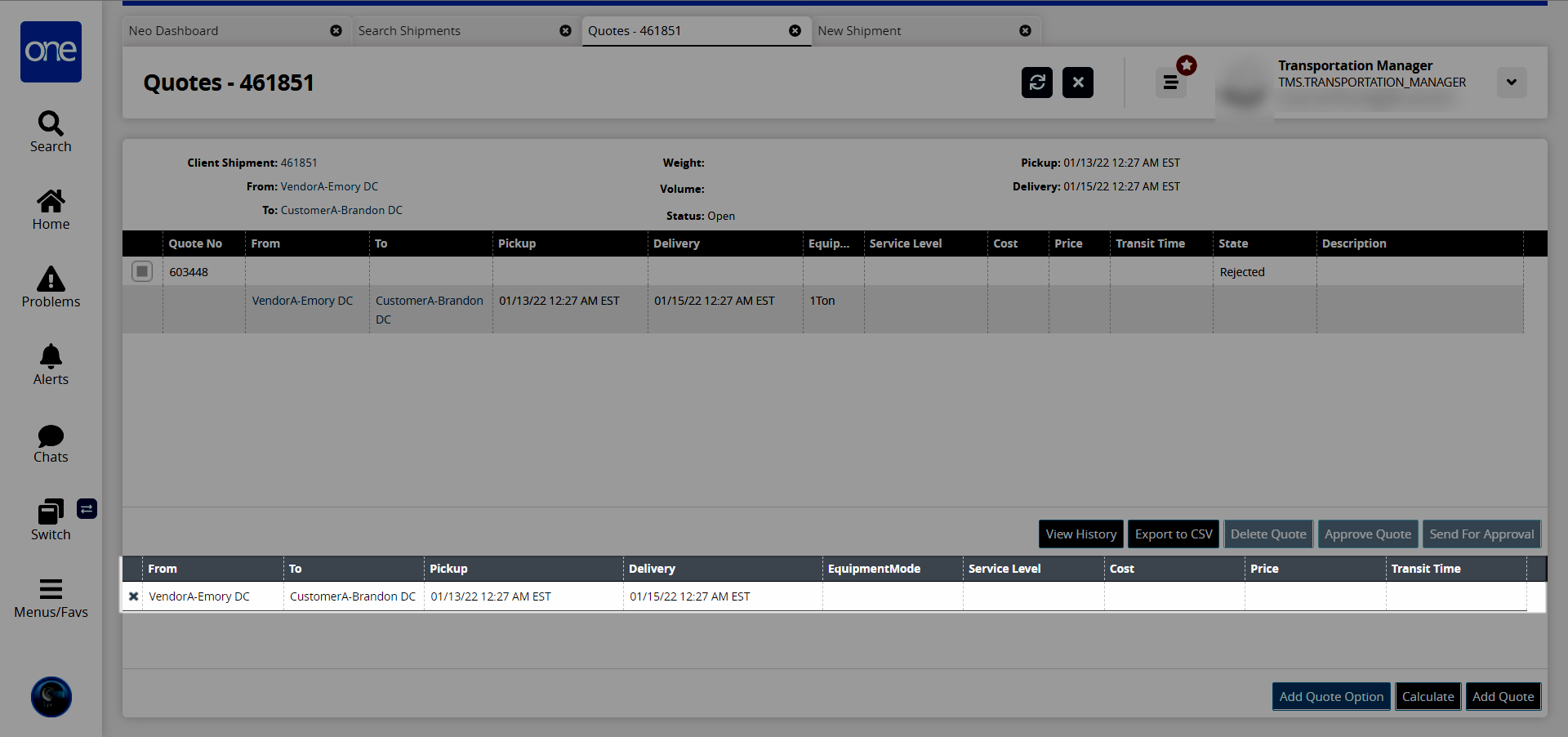Expand the user account dropdown arrow

click(1512, 83)
